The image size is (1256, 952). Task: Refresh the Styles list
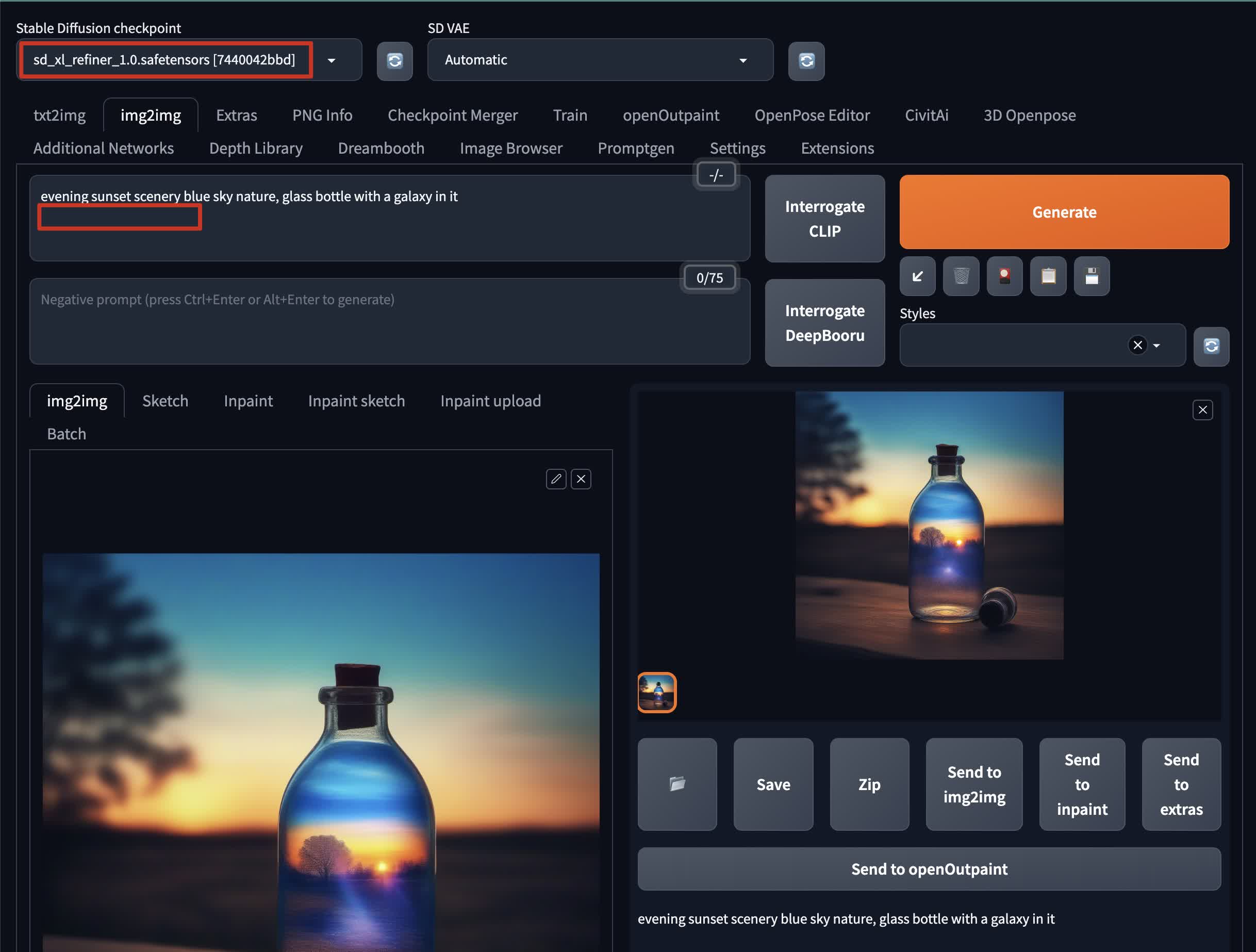[1211, 346]
